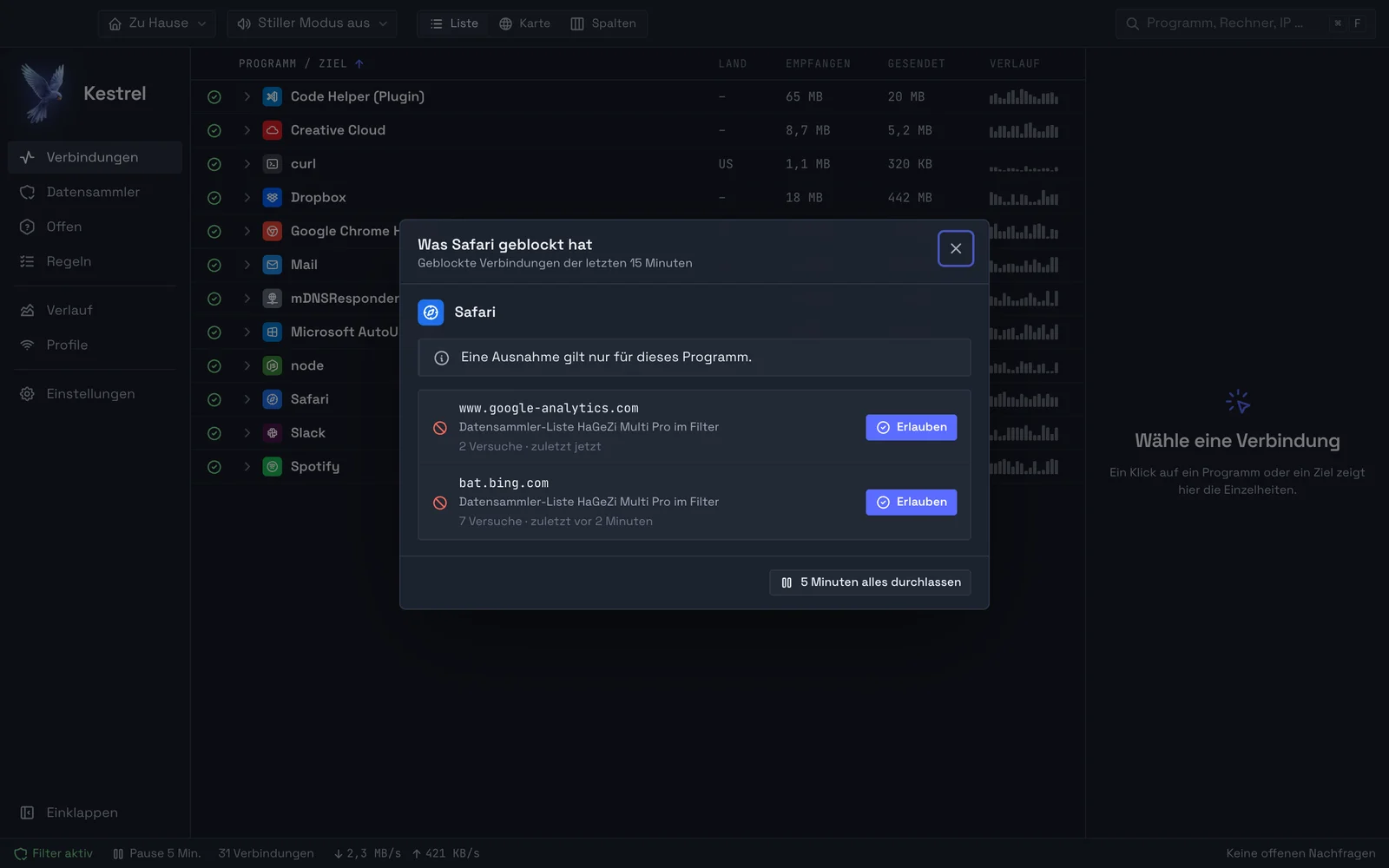Click the Spotify app icon
This screenshot has height=868, width=1389.
coord(273,467)
